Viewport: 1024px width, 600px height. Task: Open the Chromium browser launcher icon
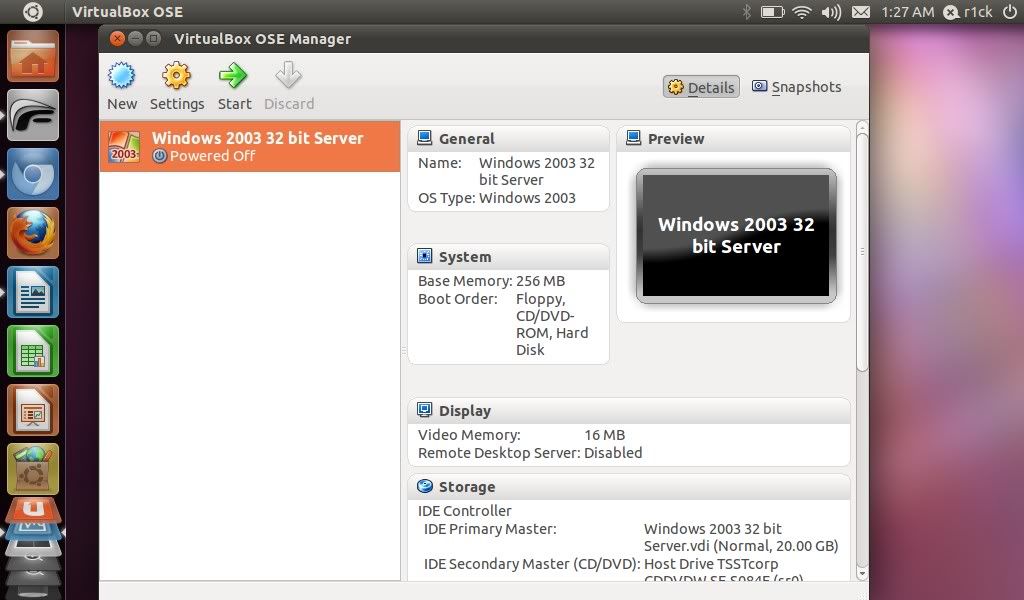click(x=33, y=174)
